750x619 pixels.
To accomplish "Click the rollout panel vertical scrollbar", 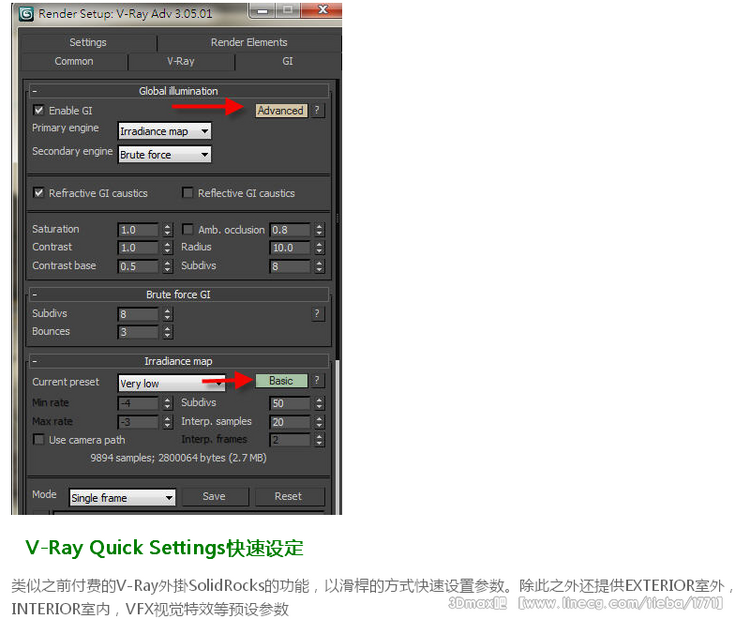I will tap(337, 297).
